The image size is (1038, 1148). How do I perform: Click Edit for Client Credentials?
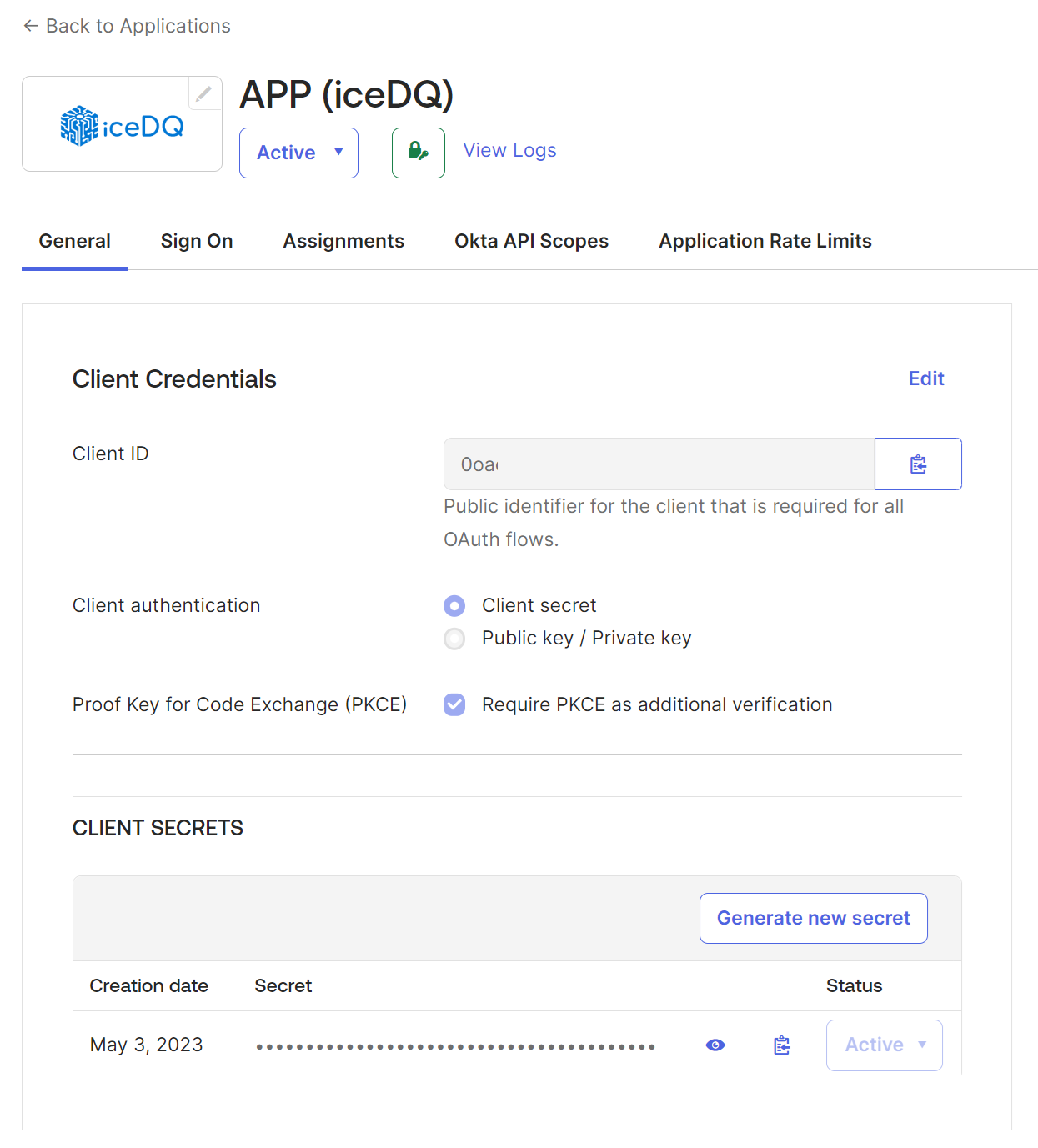coord(925,378)
